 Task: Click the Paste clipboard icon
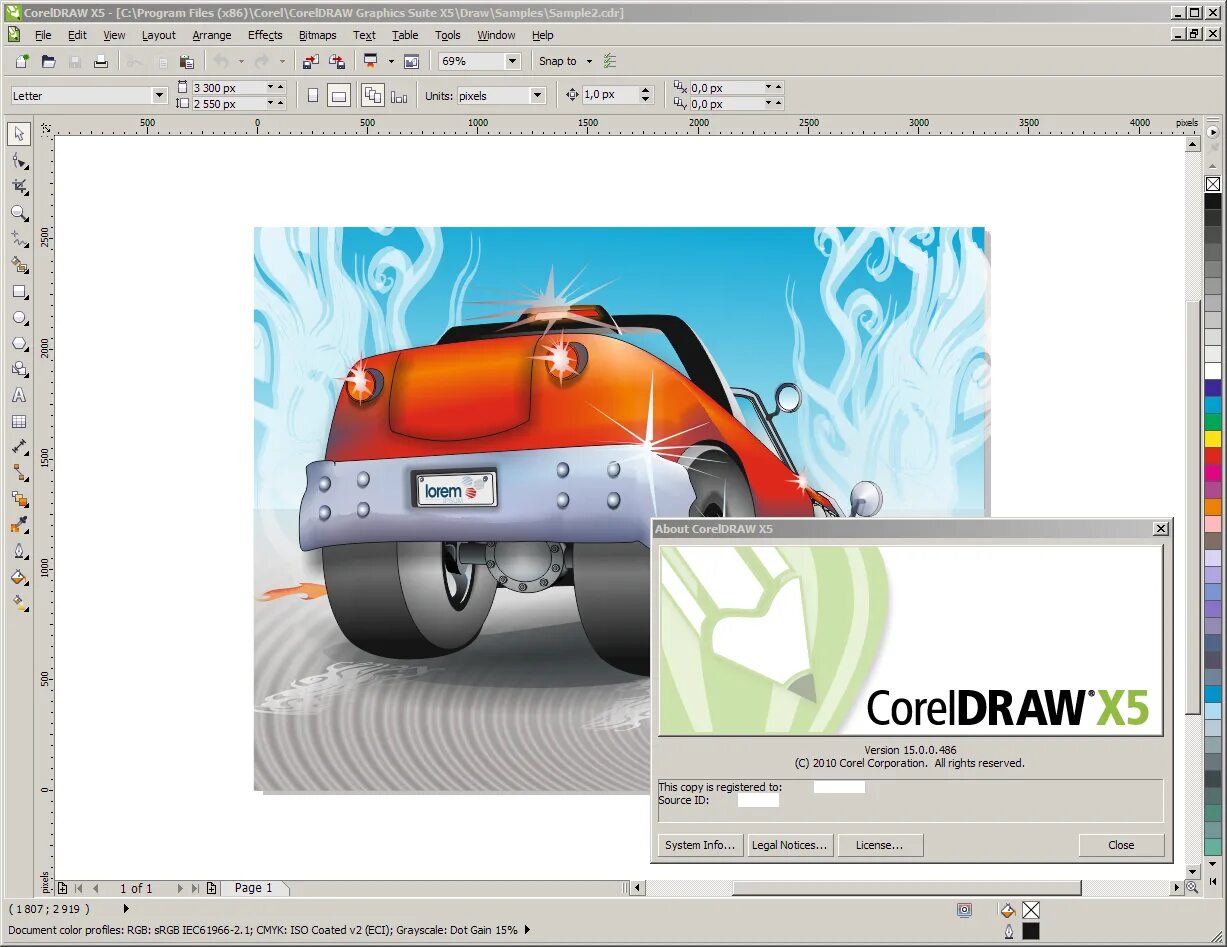point(186,61)
